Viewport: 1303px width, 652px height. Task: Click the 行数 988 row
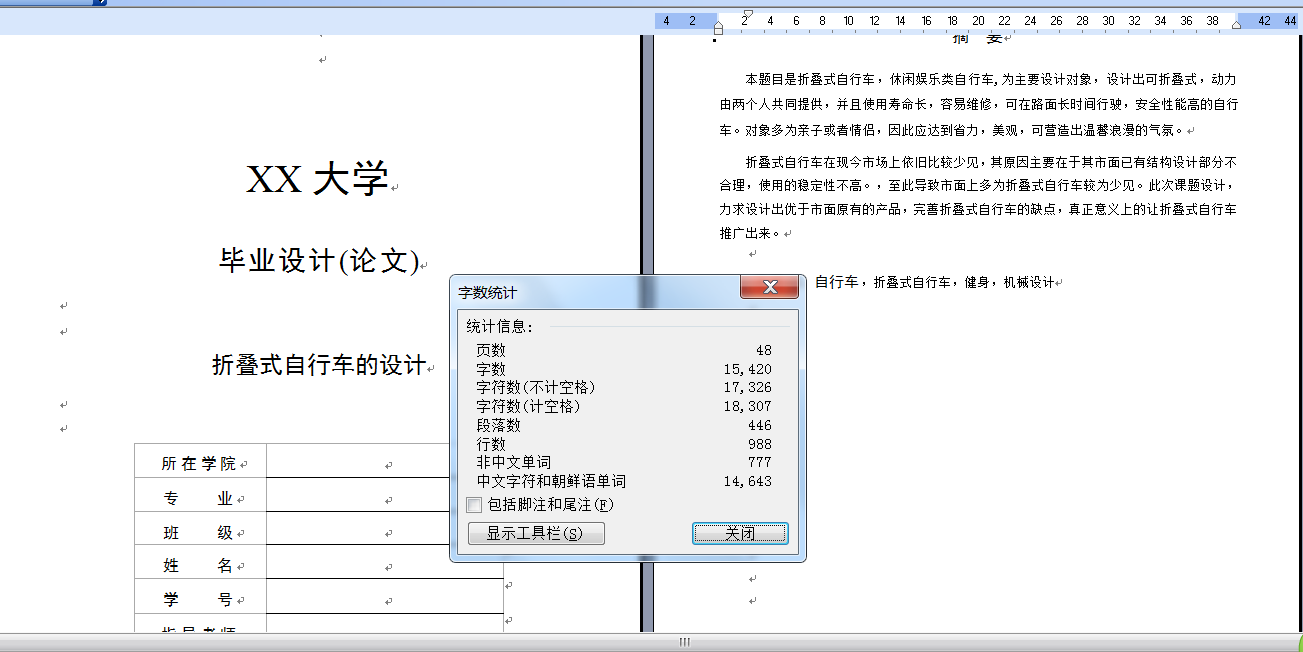coord(624,444)
